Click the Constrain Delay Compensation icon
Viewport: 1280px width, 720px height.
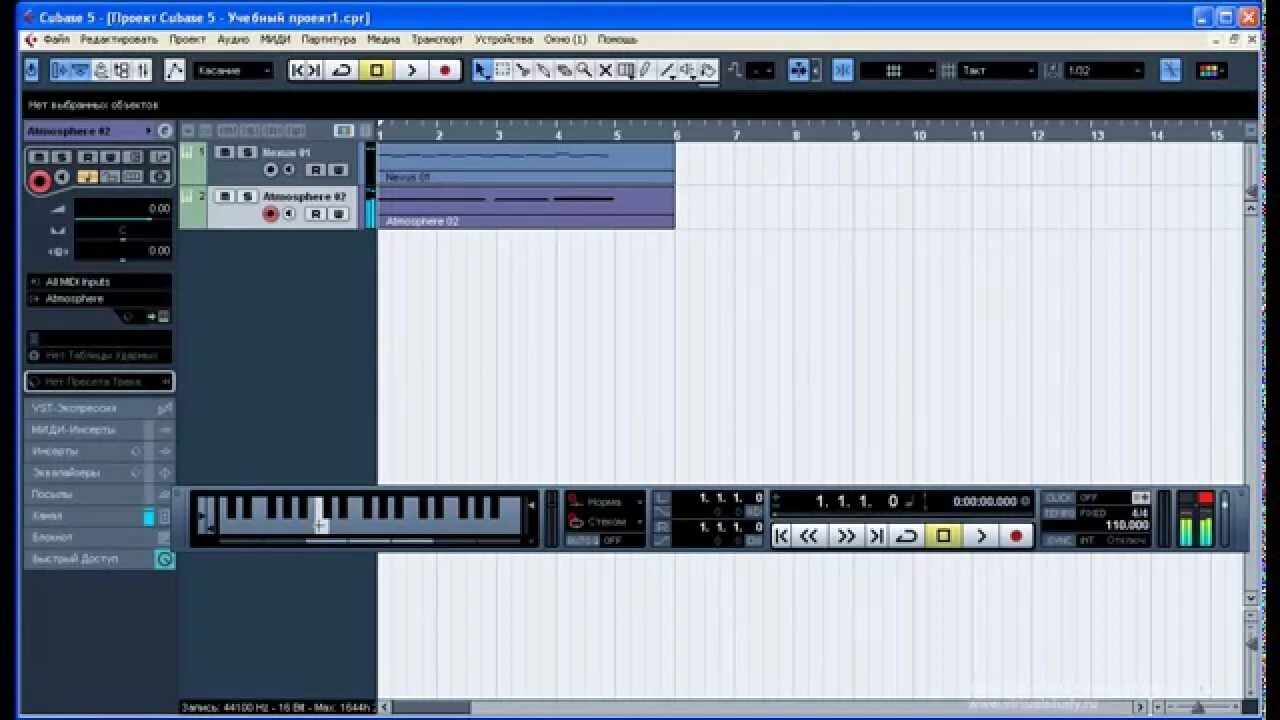click(x=31, y=70)
